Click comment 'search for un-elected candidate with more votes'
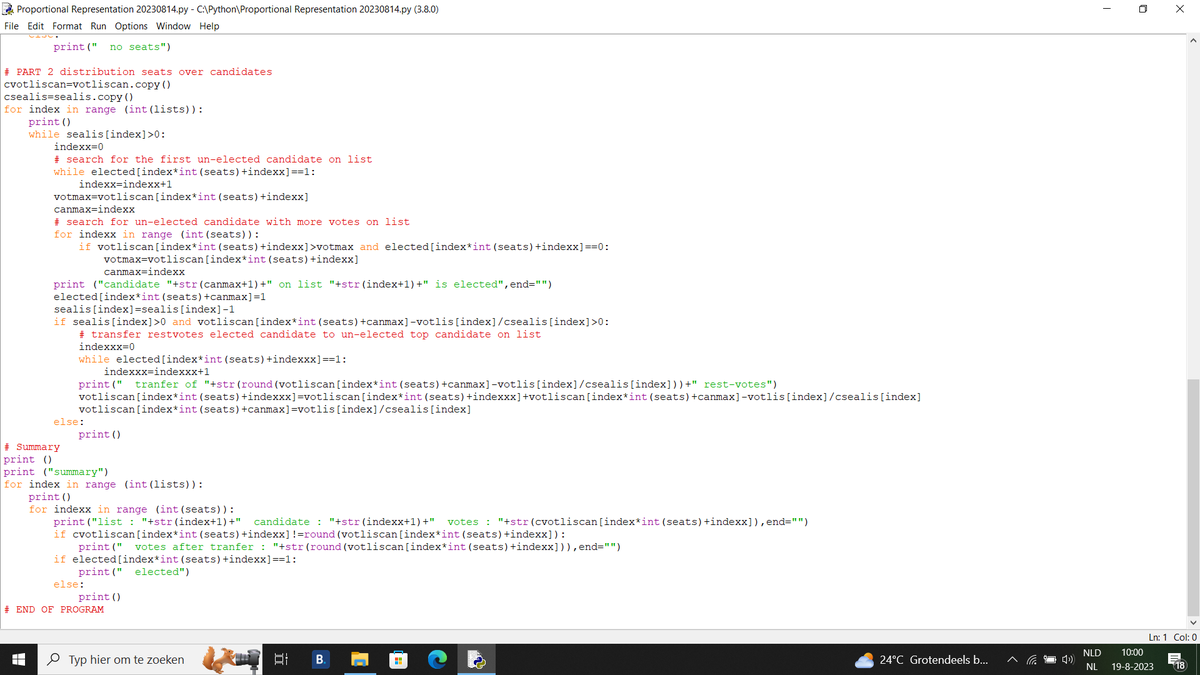Viewport: 1200px width, 675px height. (232, 222)
